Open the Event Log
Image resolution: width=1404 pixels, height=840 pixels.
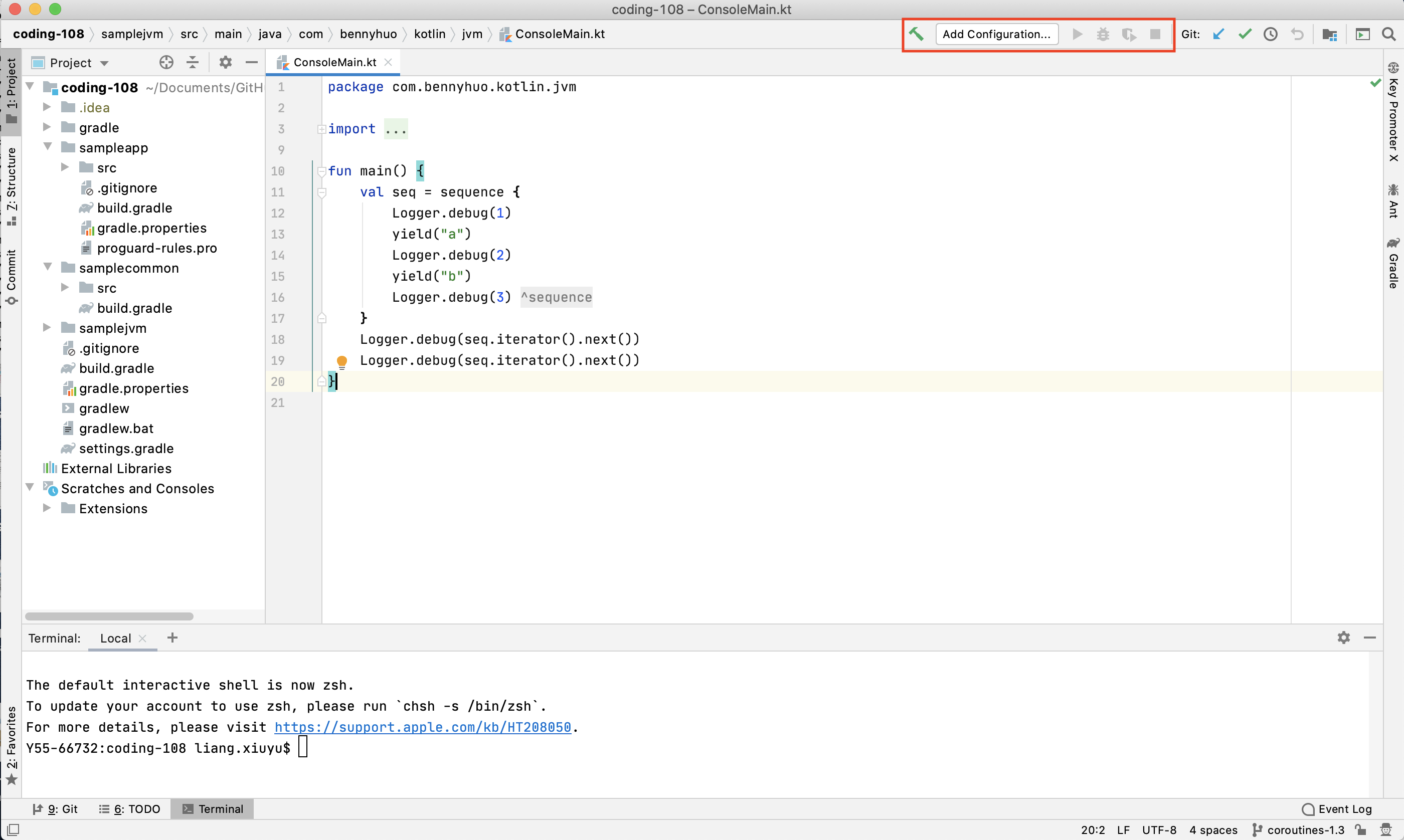(1337, 809)
